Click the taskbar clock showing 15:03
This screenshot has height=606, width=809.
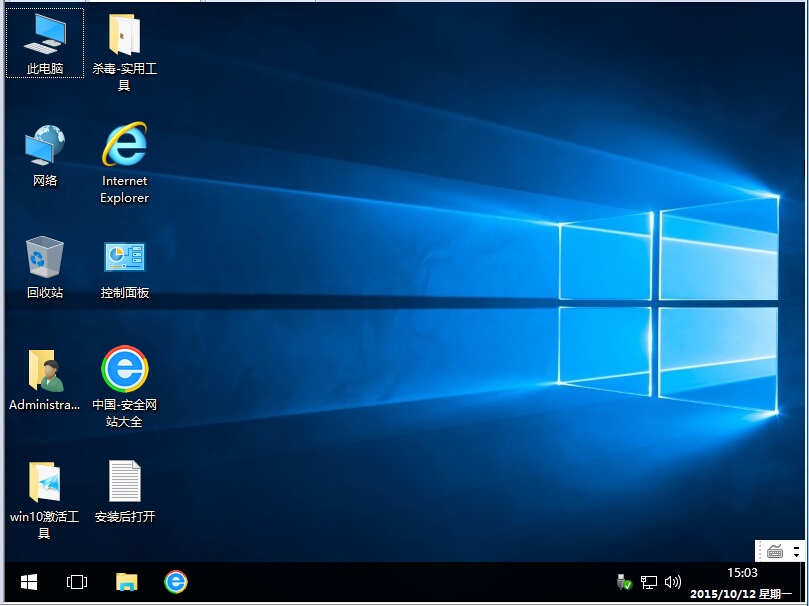pos(742,573)
